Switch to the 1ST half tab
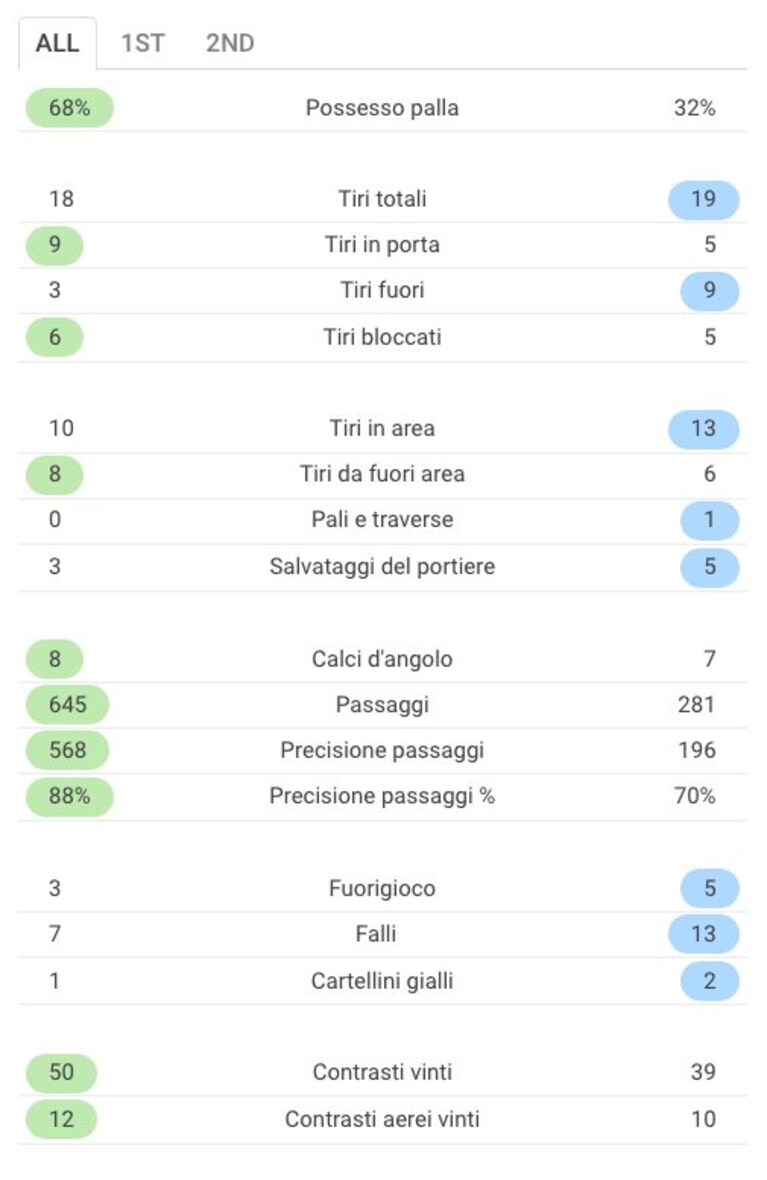 [x=142, y=43]
